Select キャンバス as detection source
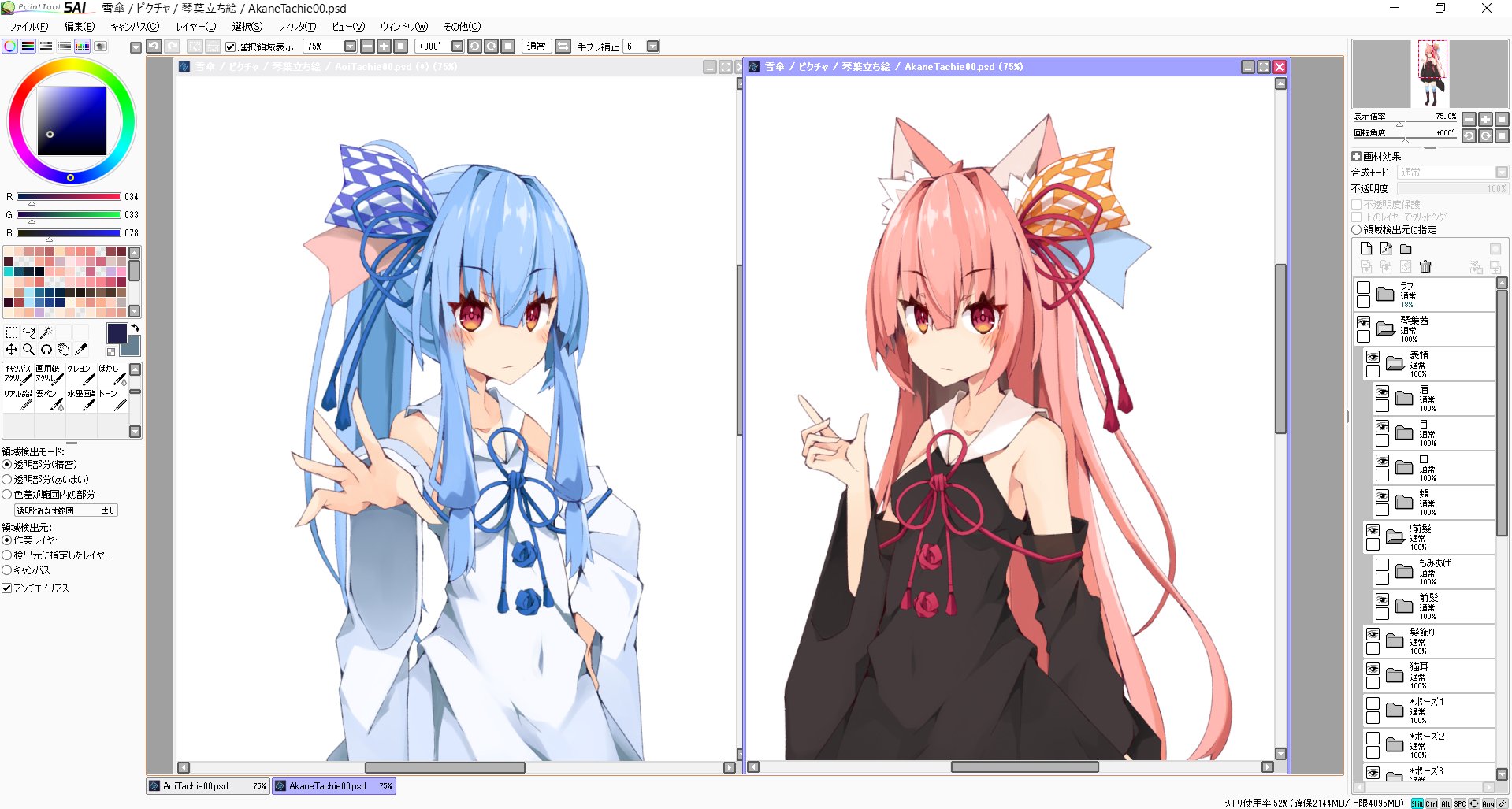 7,570
